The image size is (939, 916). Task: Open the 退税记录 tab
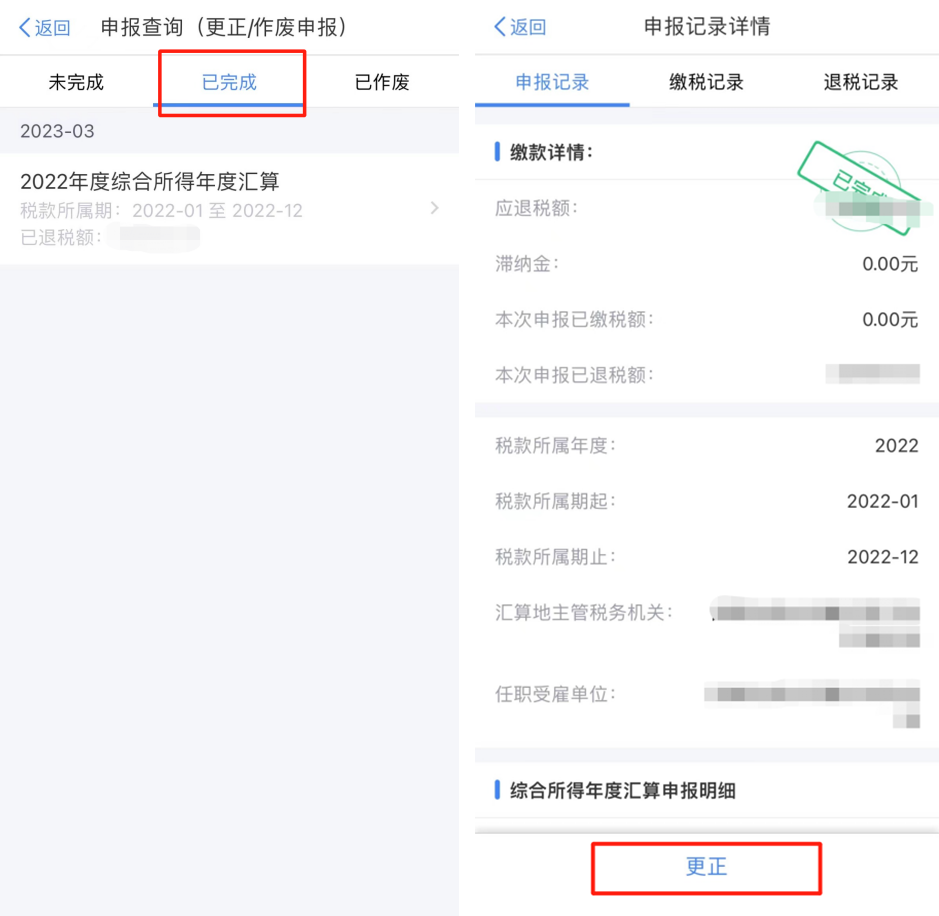pos(861,82)
